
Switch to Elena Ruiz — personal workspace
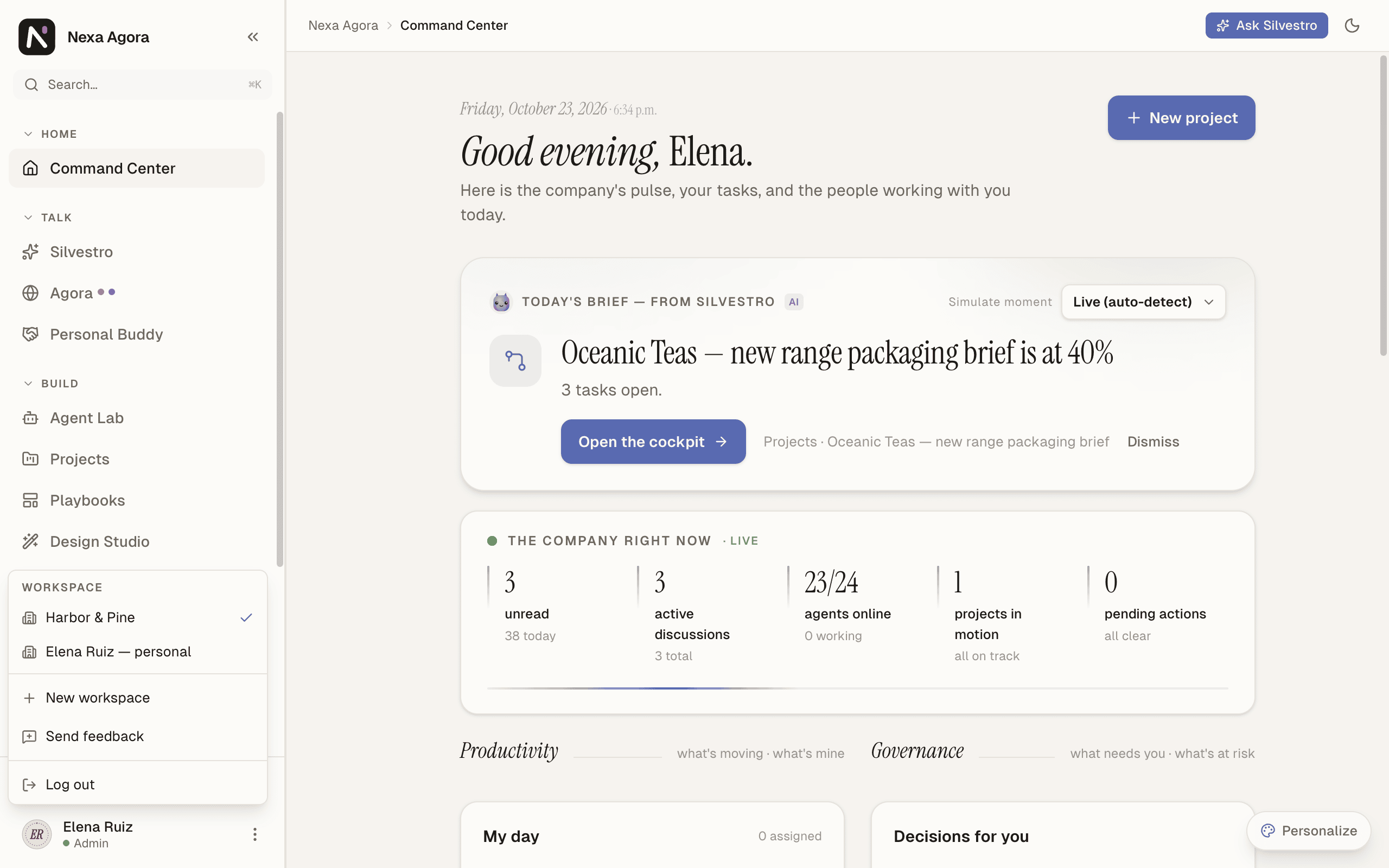tap(138, 652)
